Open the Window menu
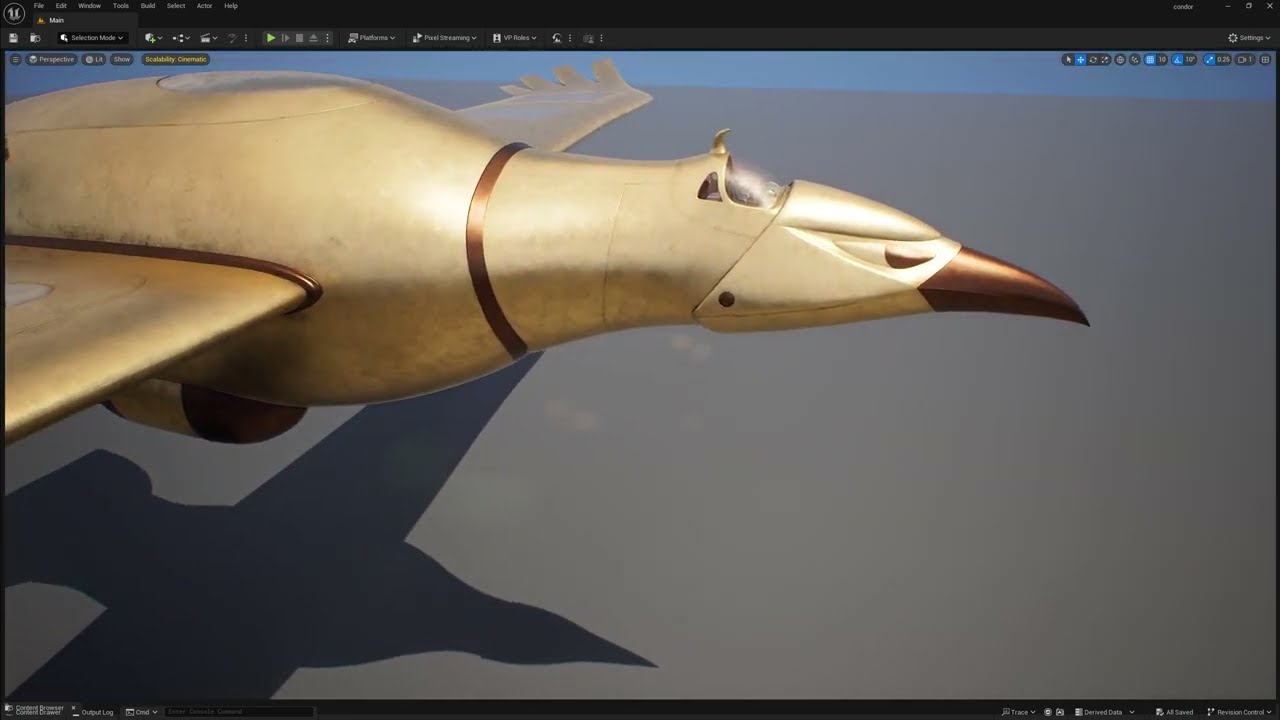 click(89, 6)
